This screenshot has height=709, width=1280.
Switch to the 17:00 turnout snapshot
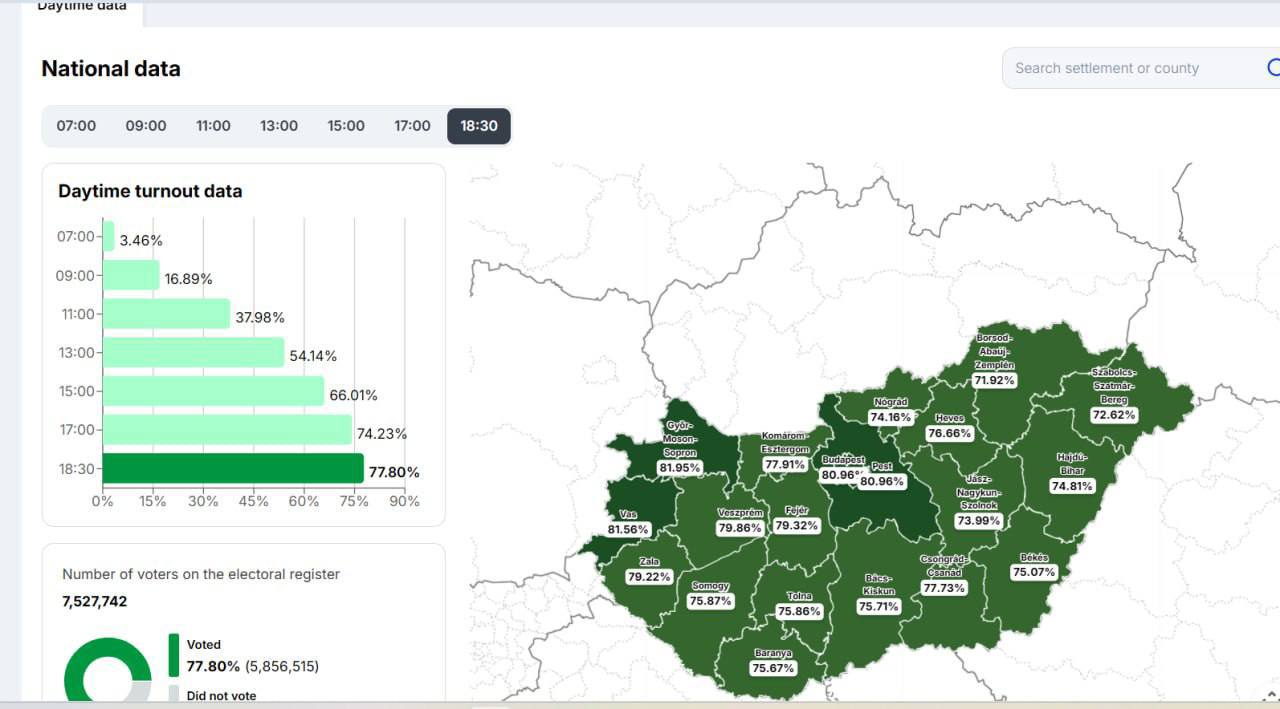point(412,126)
